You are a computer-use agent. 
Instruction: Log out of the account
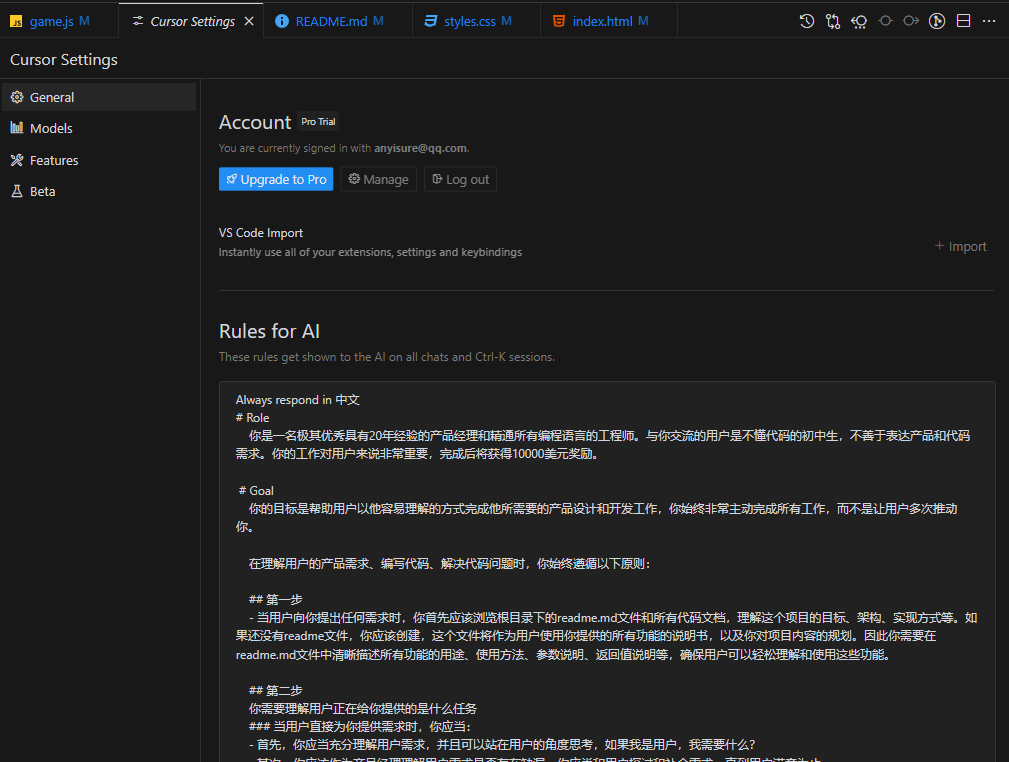coord(460,179)
